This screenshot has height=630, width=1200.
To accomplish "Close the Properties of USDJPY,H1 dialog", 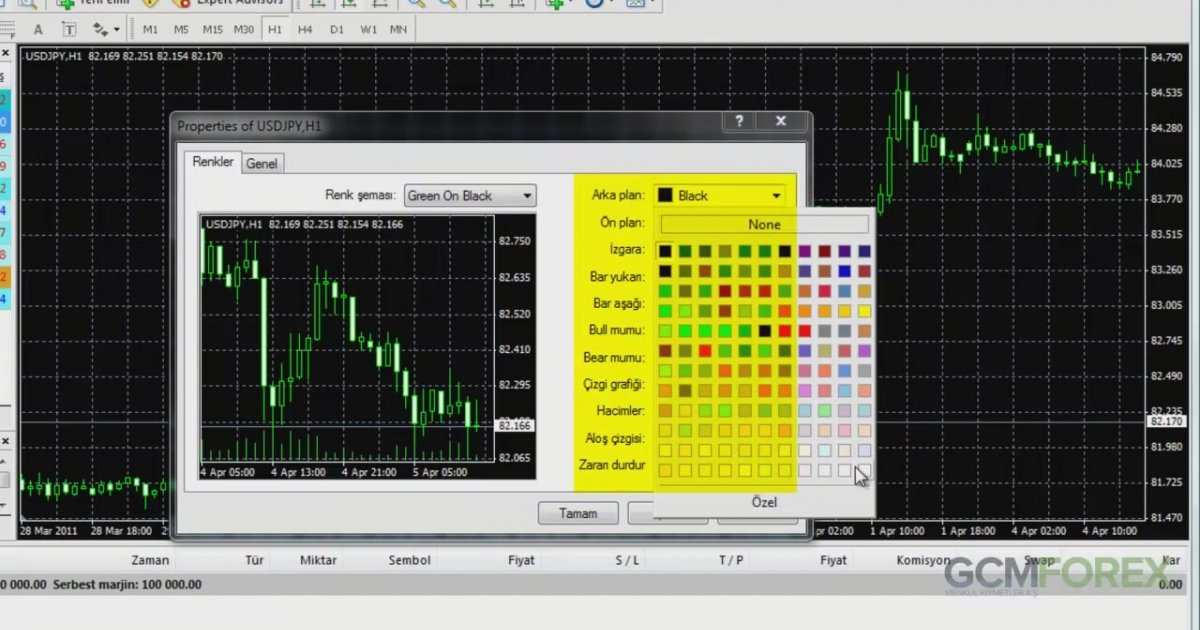I will (x=781, y=122).
